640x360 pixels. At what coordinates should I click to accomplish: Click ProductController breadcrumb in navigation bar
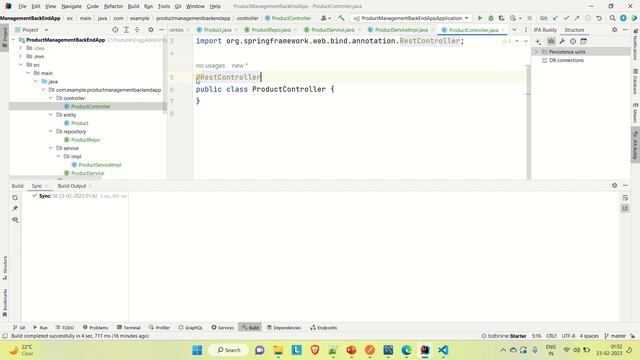click(288, 18)
